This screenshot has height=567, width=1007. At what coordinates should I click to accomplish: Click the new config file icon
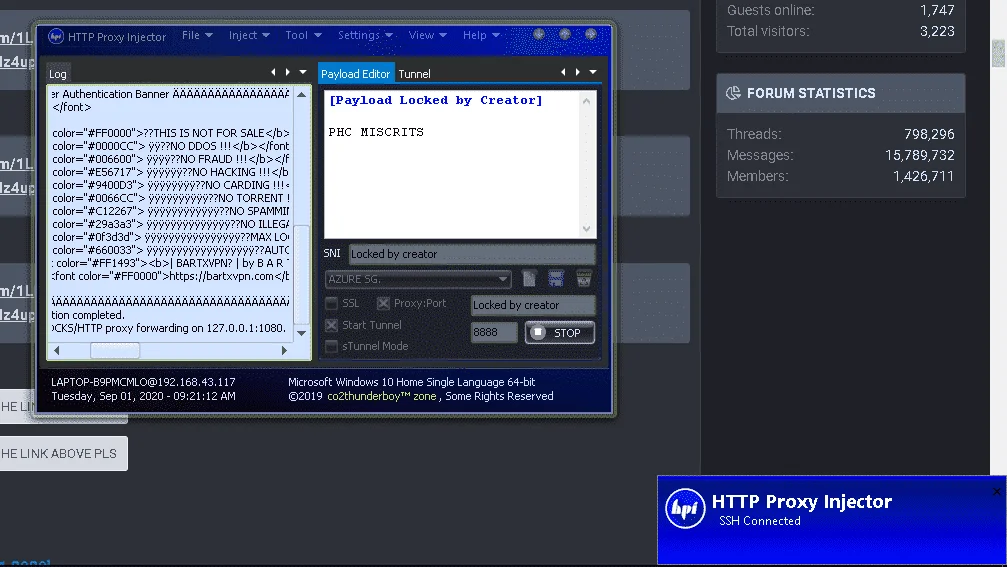(x=529, y=279)
